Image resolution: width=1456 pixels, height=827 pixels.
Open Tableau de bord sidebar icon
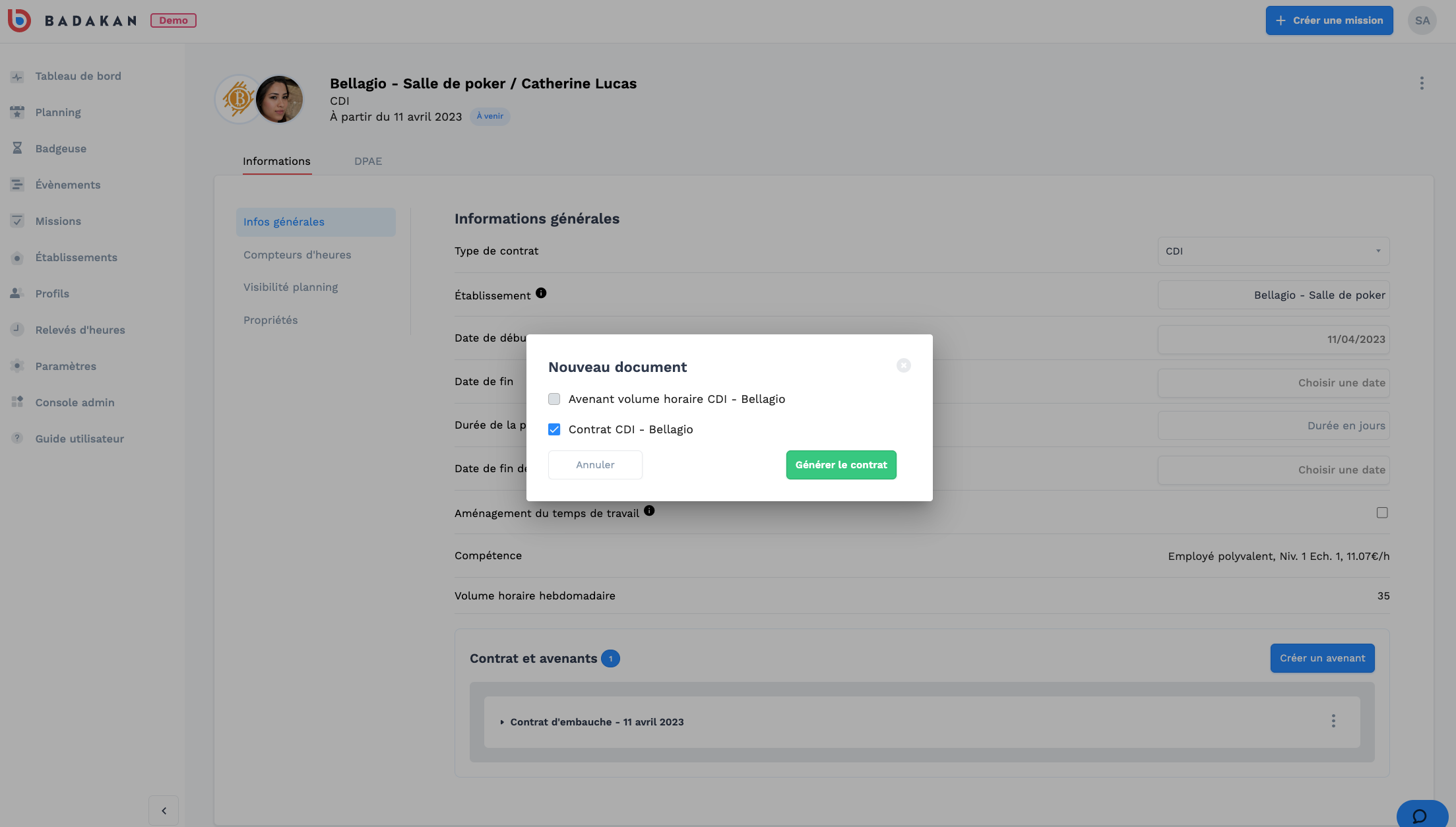click(x=17, y=77)
